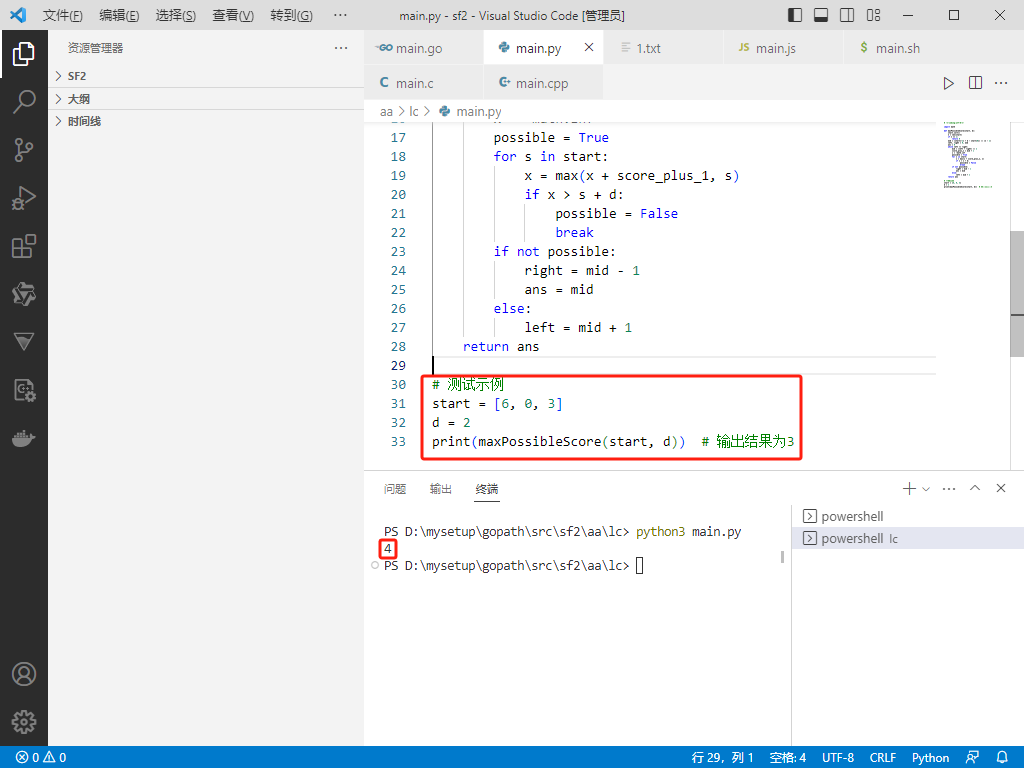1024x768 pixels.
Task: Click line number 29 in the gutter
Action: click(x=398, y=365)
